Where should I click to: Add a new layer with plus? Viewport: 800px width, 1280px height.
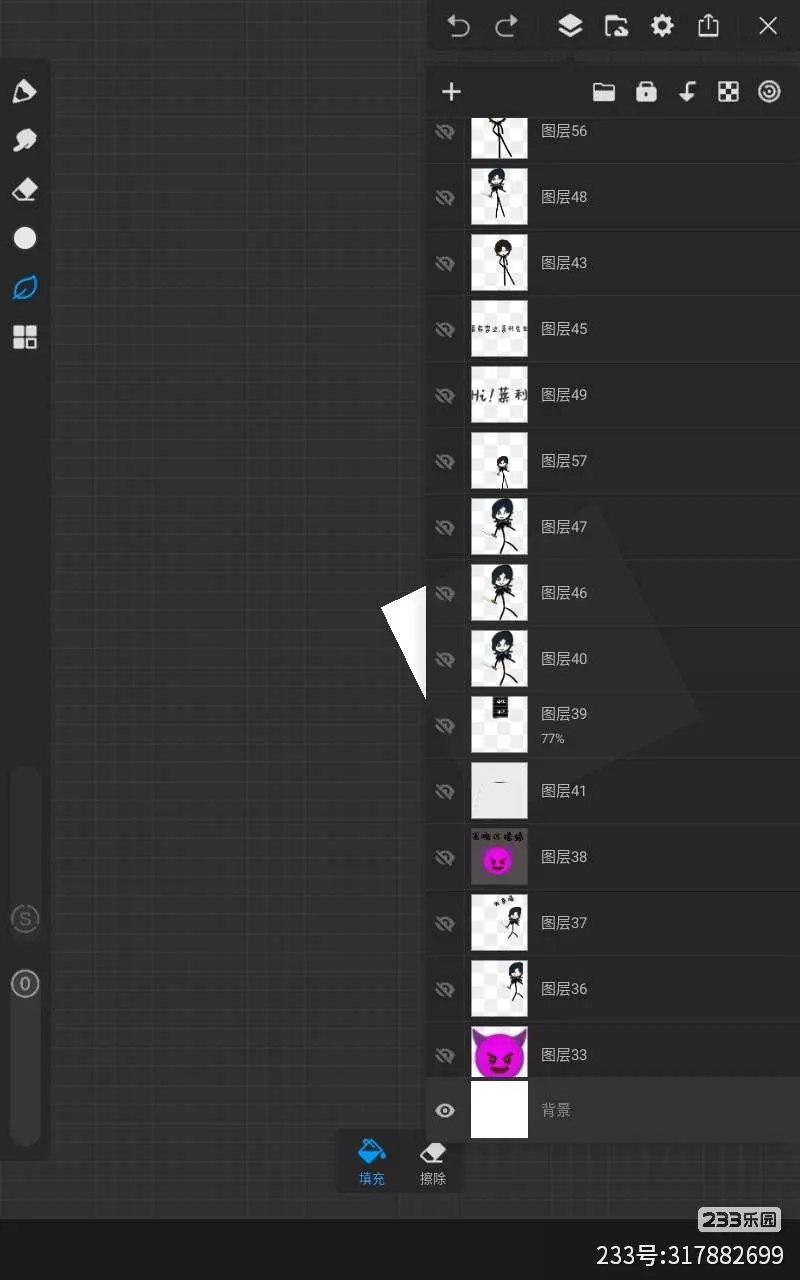click(x=451, y=92)
